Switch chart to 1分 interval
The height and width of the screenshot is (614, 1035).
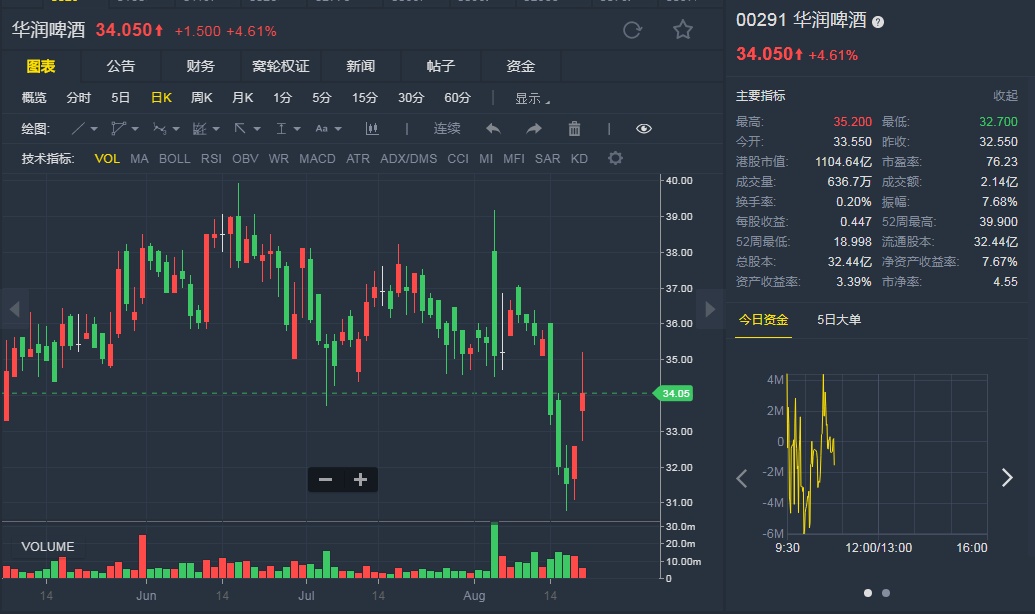click(283, 98)
